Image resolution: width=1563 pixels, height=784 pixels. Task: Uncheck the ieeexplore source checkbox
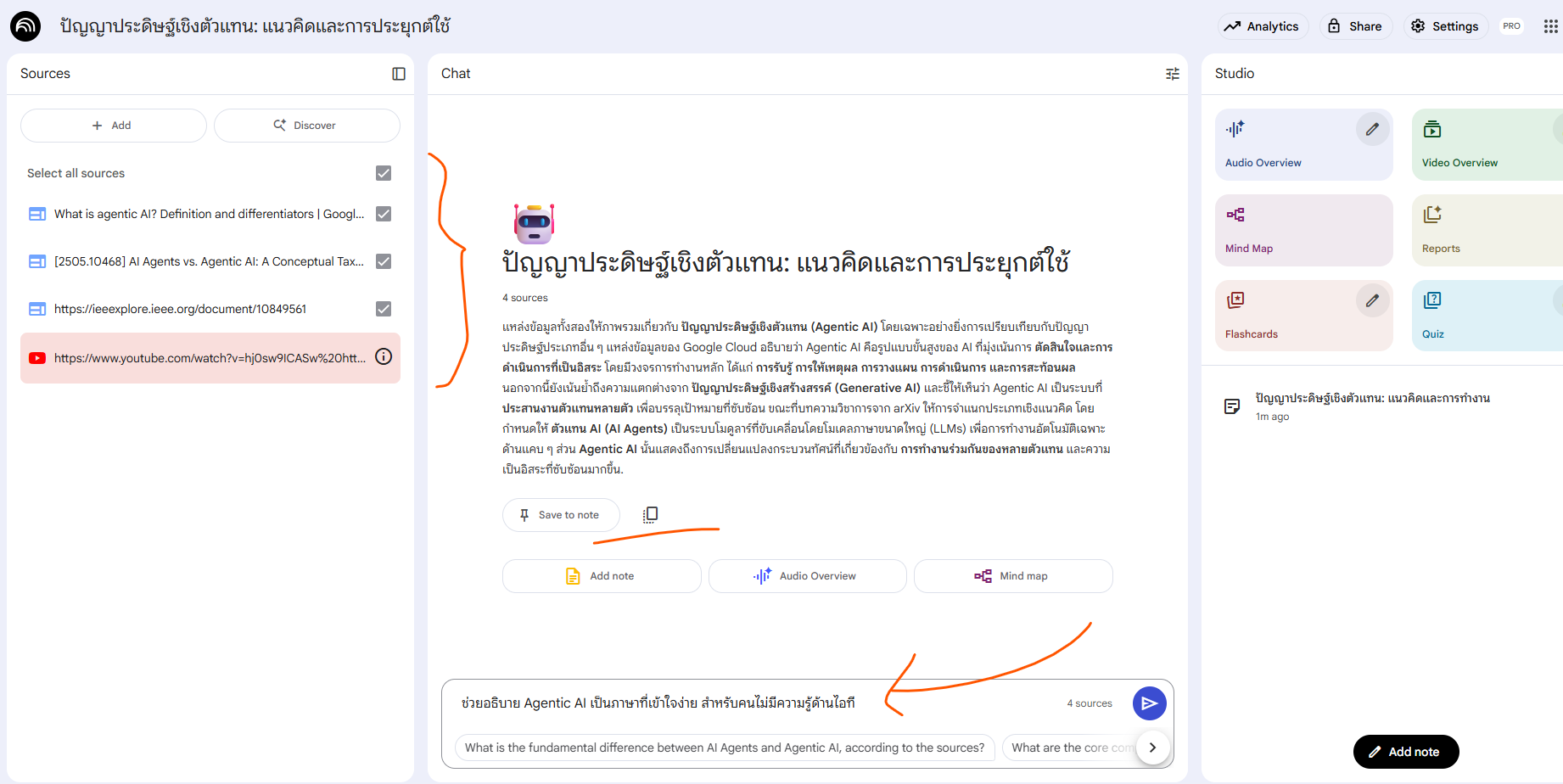click(x=384, y=309)
